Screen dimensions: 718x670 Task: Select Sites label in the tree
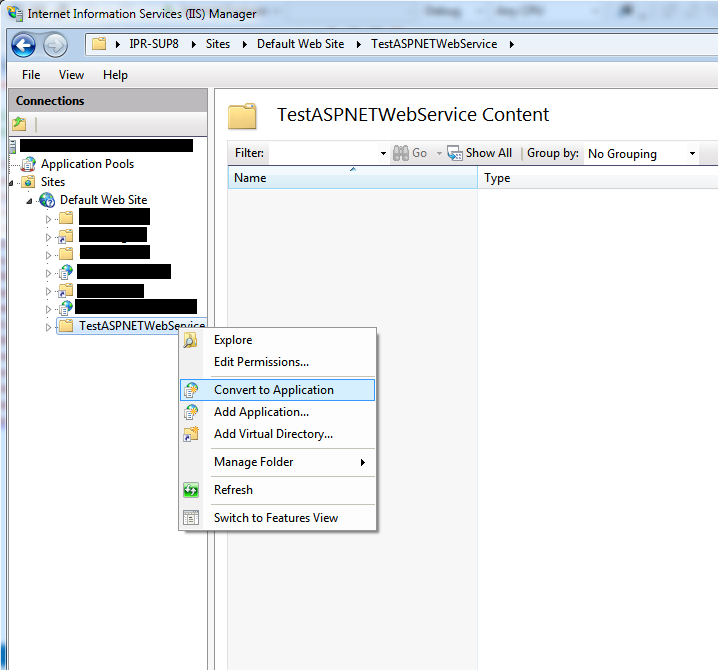pos(53,182)
